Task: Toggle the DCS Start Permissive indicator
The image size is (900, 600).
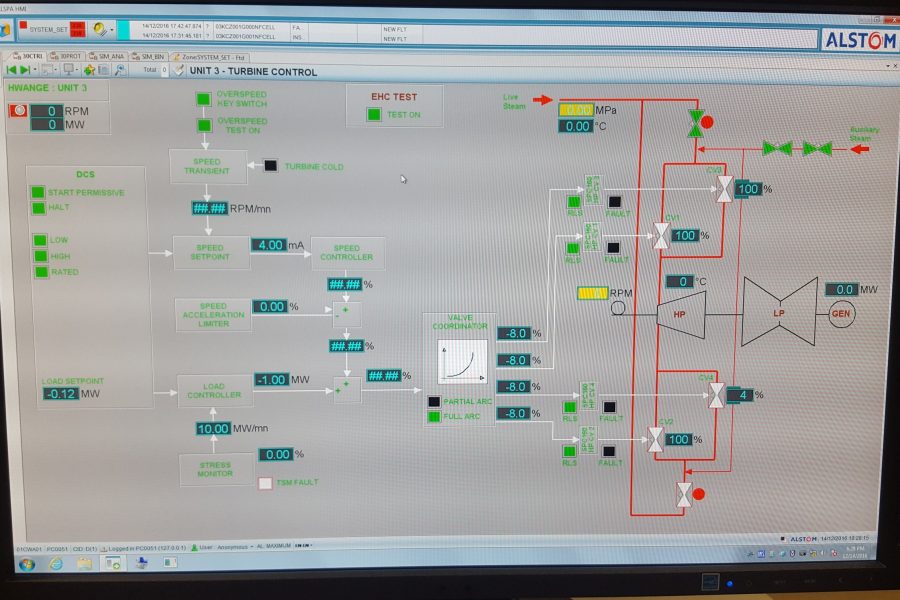Action: click(x=38, y=192)
